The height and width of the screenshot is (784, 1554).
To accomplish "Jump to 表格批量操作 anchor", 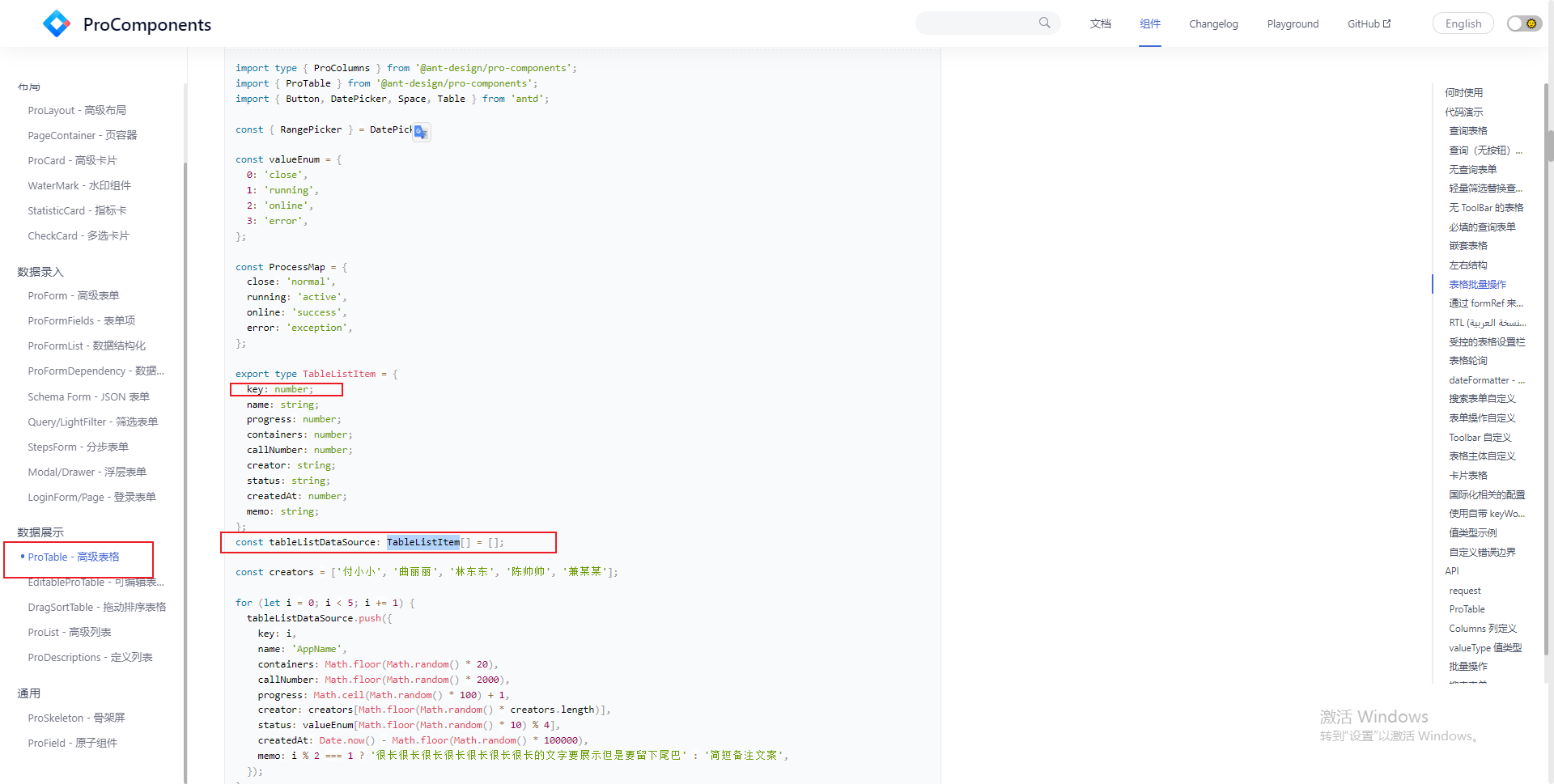I will click(1478, 285).
